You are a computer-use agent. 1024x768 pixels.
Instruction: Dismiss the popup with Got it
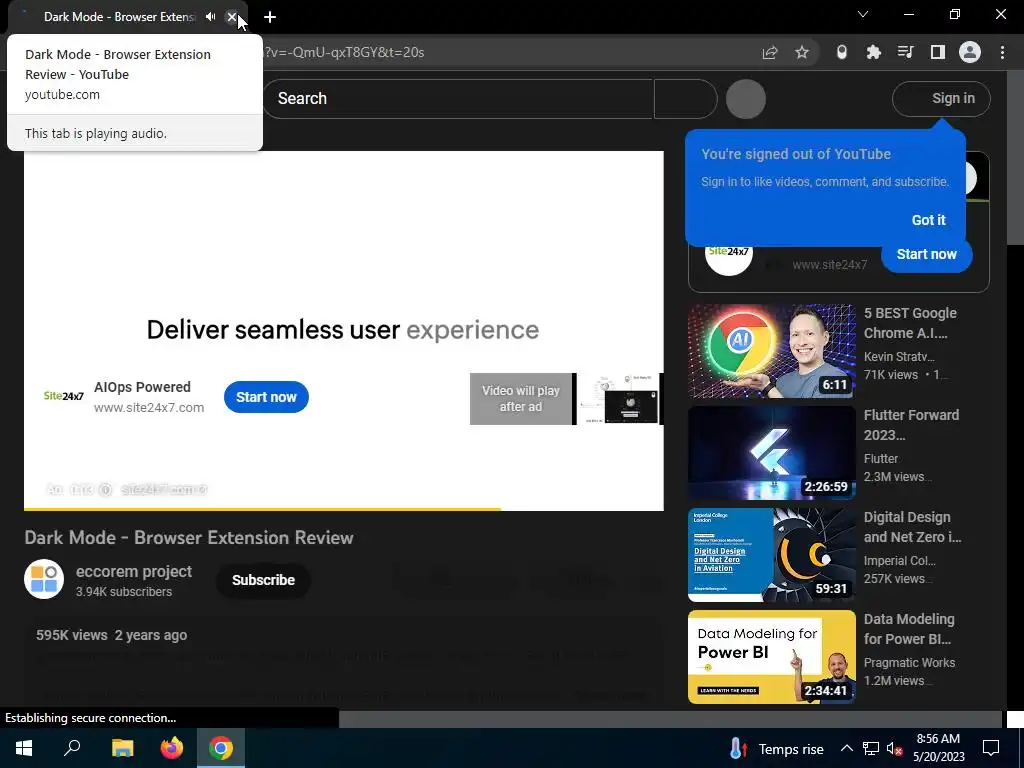928,220
